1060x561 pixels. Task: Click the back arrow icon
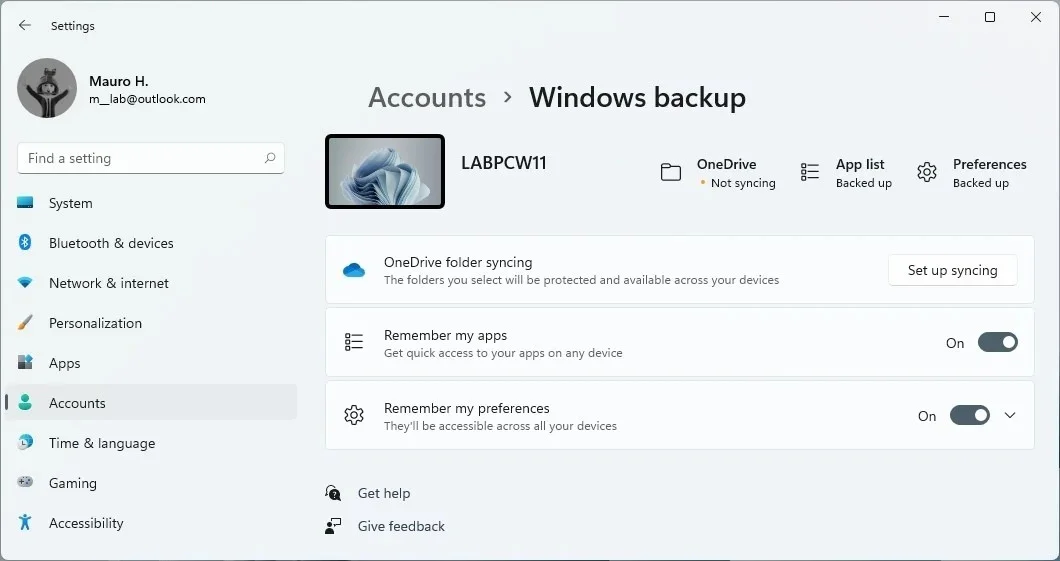[25, 25]
